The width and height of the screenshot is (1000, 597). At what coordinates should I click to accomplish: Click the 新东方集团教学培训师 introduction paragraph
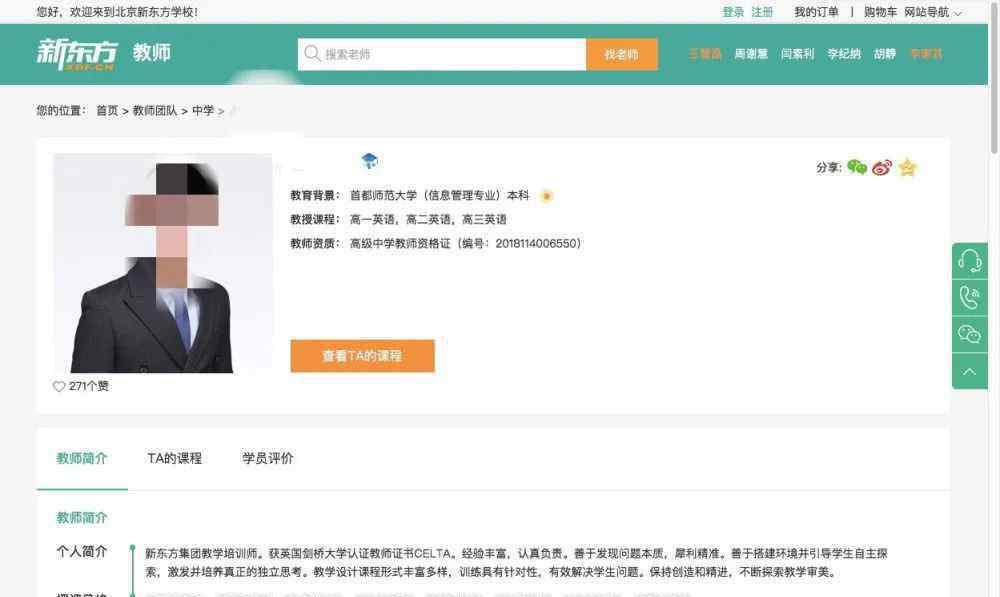pyautogui.click(x=516, y=563)
